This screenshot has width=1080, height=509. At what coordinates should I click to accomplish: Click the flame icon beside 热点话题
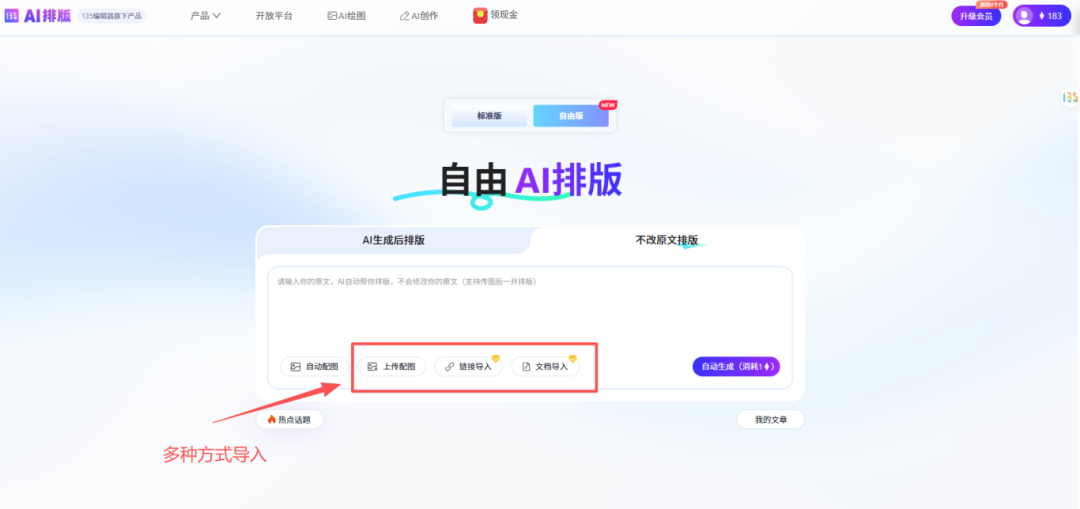(x=271, y=419)
